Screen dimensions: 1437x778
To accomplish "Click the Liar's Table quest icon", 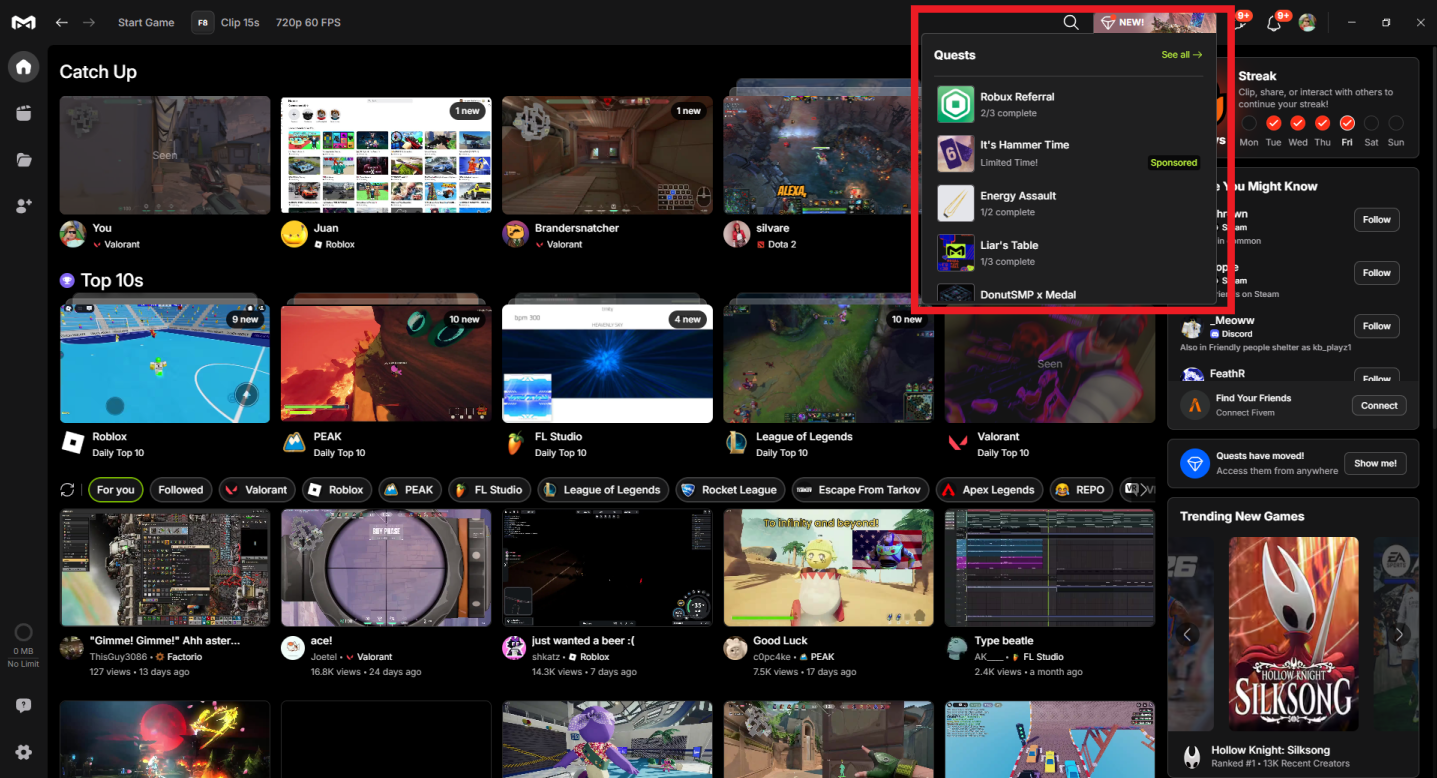I will click(x=955, y=253).
